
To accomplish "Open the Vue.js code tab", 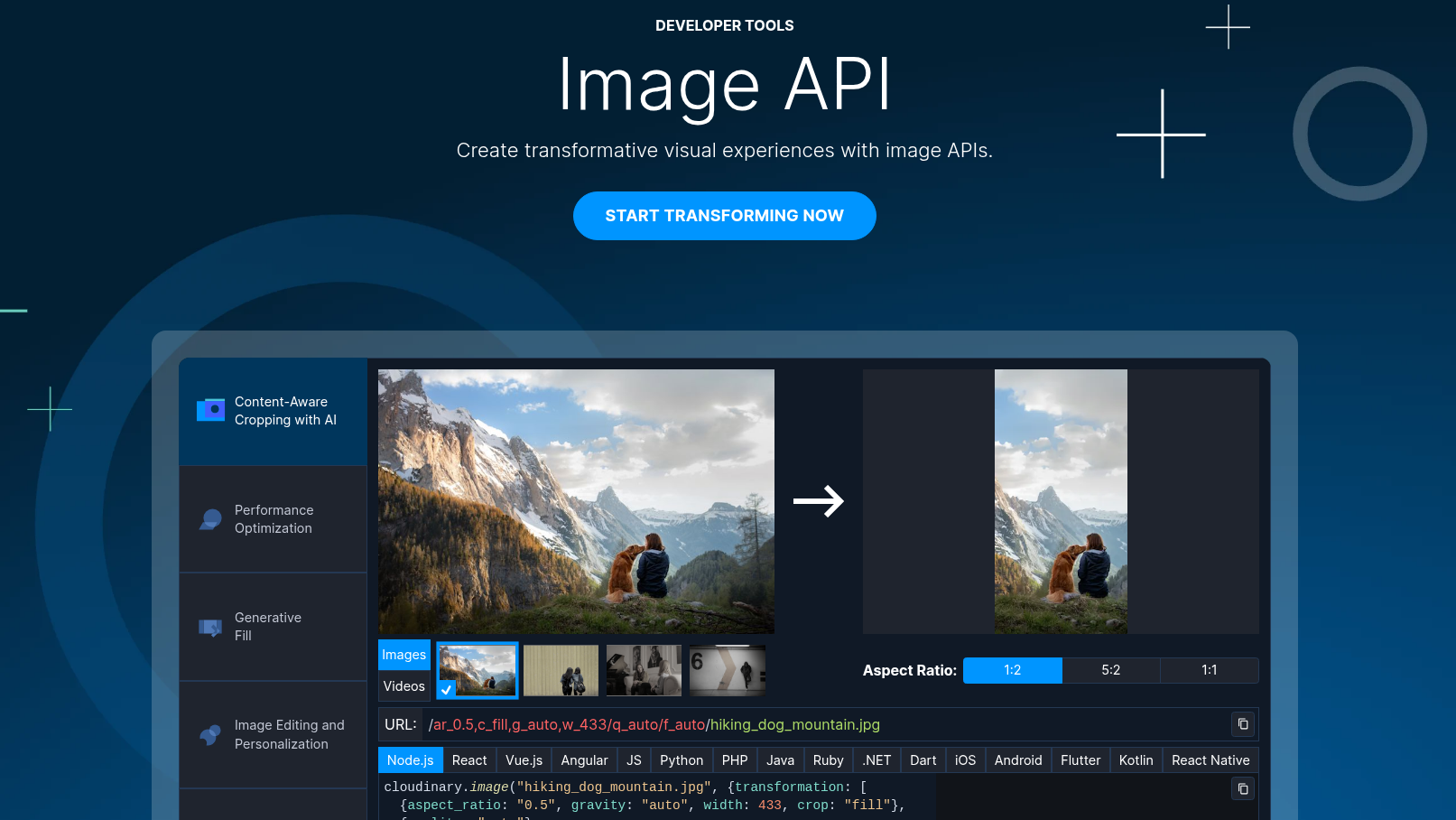I will (524, 760).
